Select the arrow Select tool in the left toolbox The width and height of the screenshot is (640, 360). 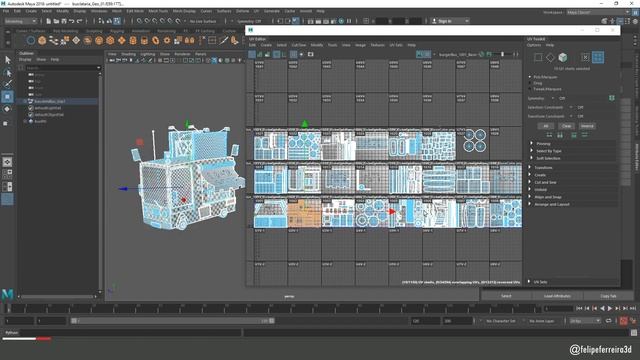pos(7,60)
